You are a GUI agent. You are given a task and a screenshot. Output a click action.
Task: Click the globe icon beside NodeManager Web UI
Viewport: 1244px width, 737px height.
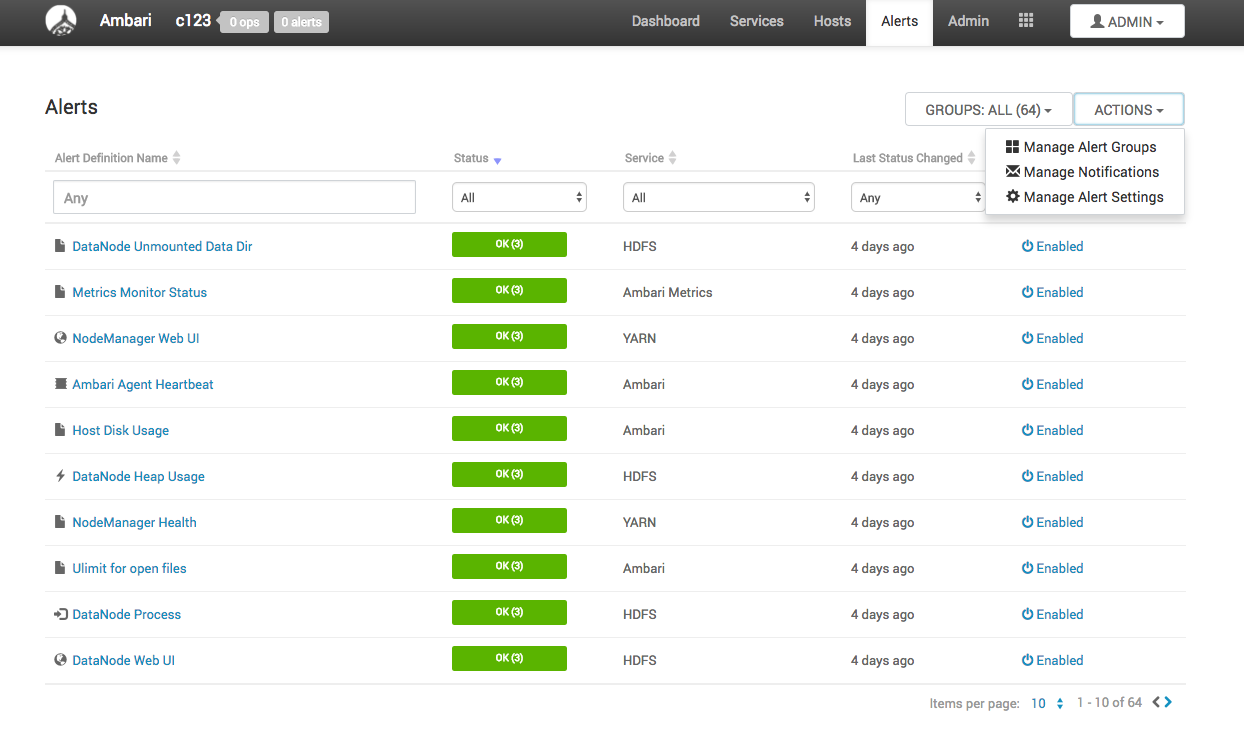tap(59, 338)
